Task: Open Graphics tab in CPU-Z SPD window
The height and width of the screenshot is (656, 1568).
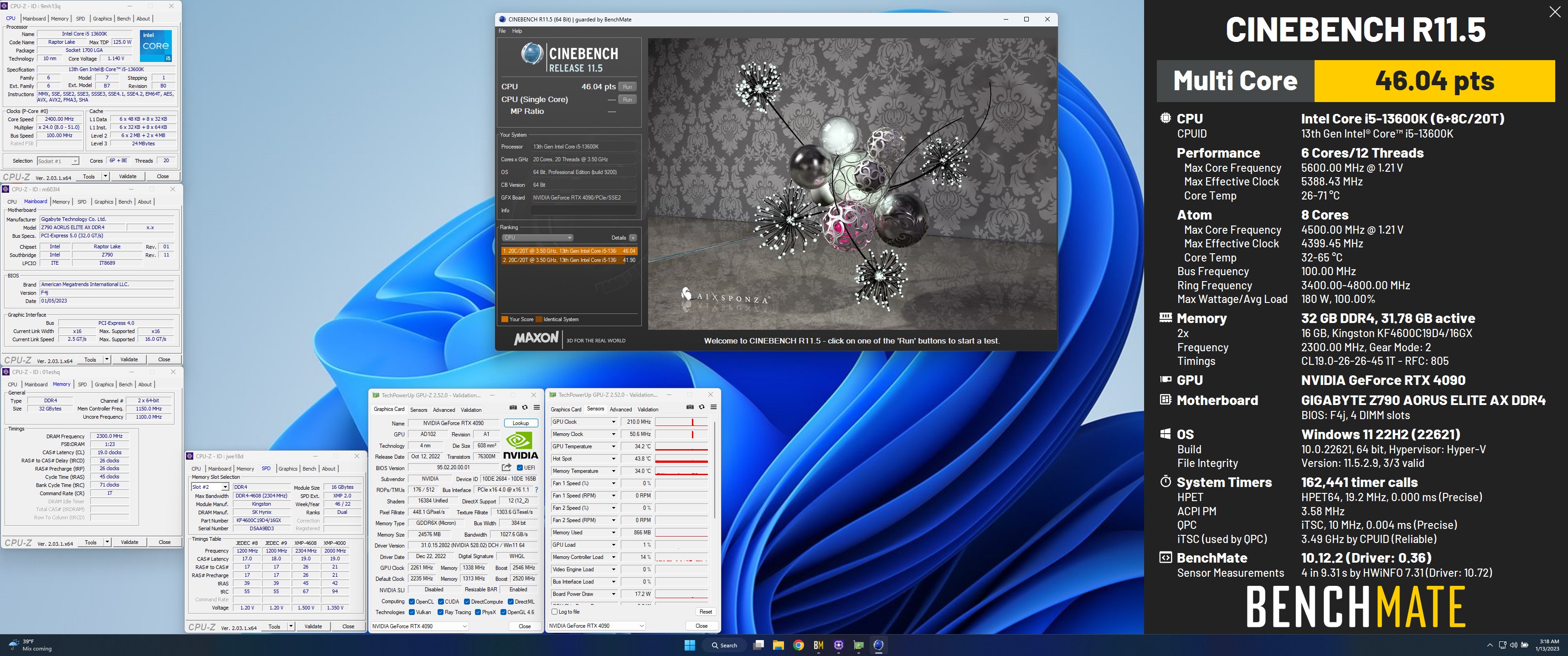Action: tap(288, 469)
